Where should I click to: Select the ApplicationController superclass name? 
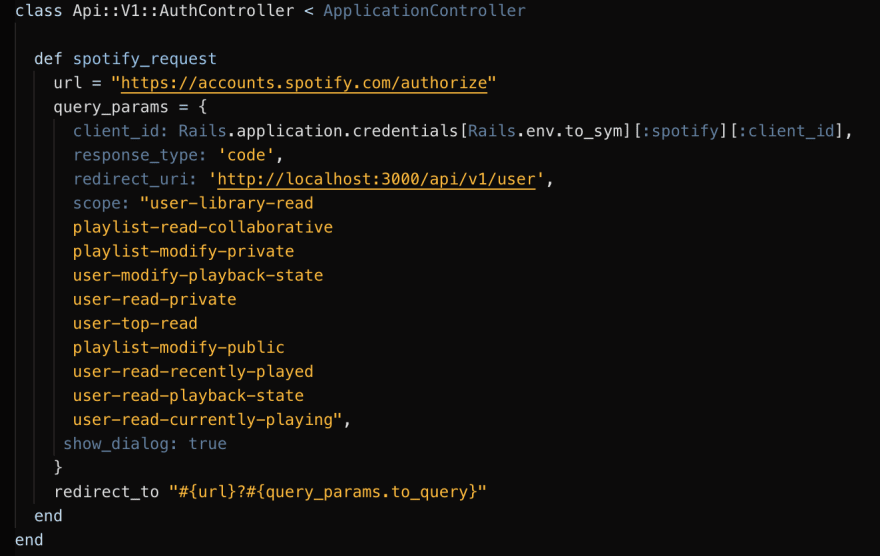click(x=424, y=11)
